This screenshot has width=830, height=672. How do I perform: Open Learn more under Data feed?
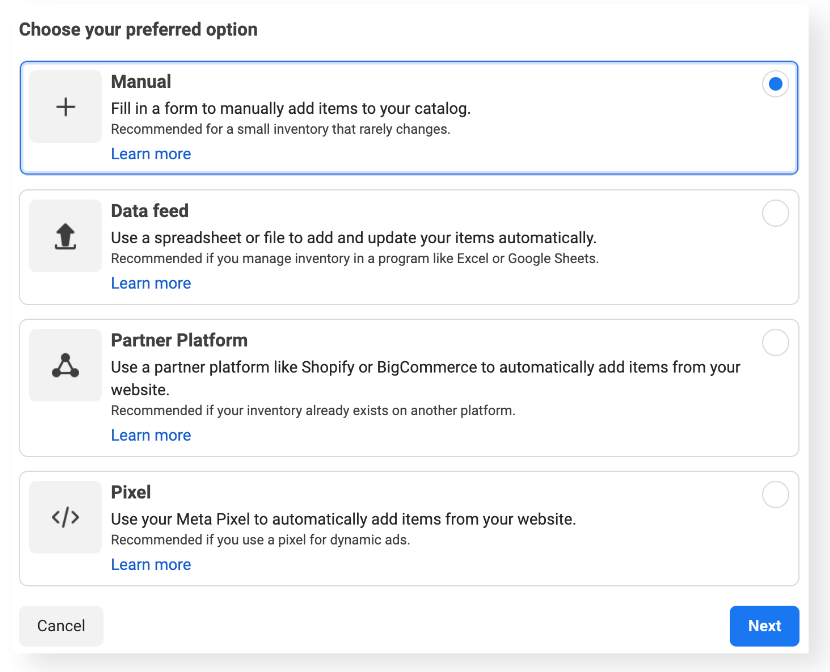coord(151,283)
